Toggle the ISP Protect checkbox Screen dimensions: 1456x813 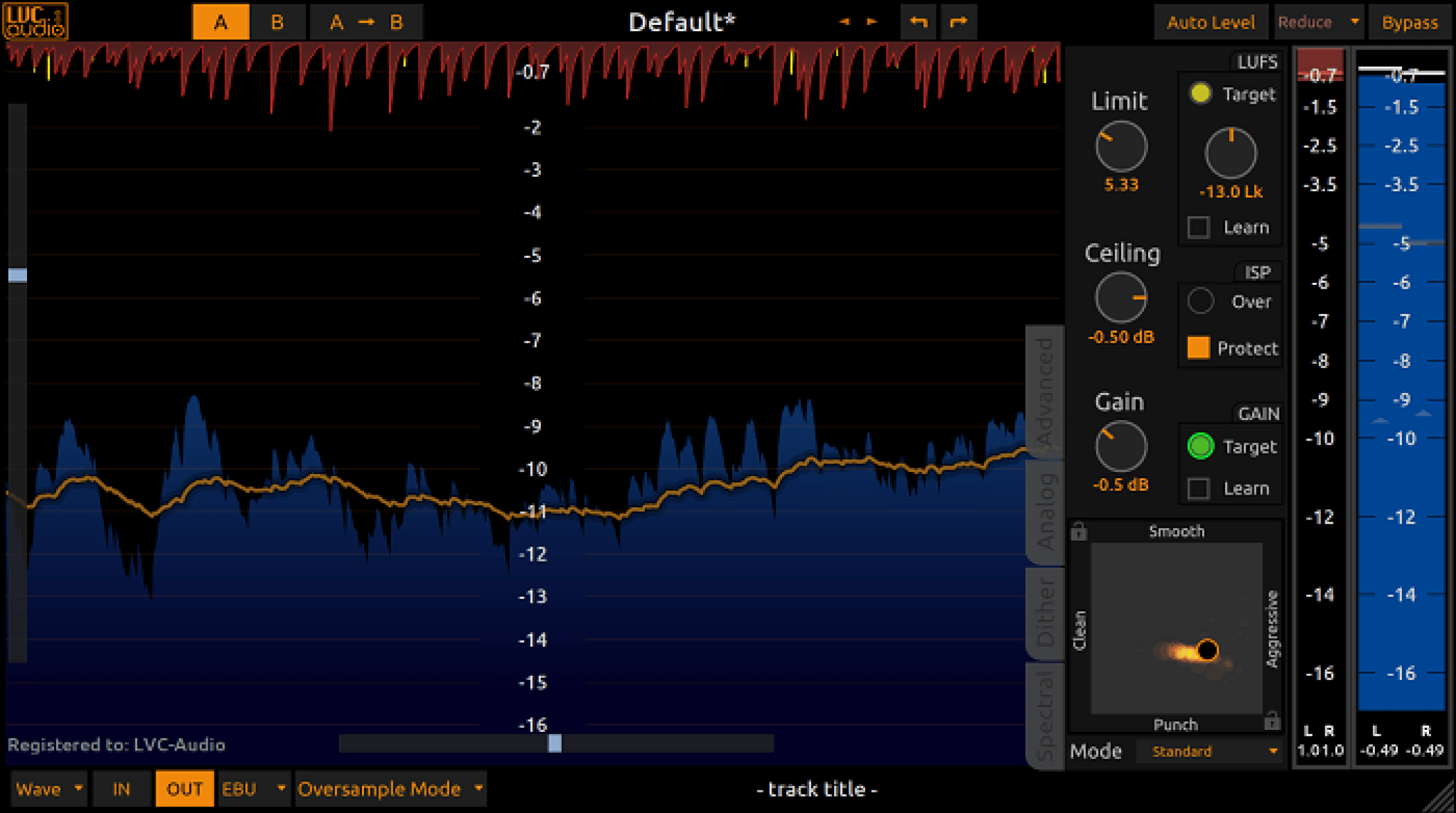click(1199, 348)
